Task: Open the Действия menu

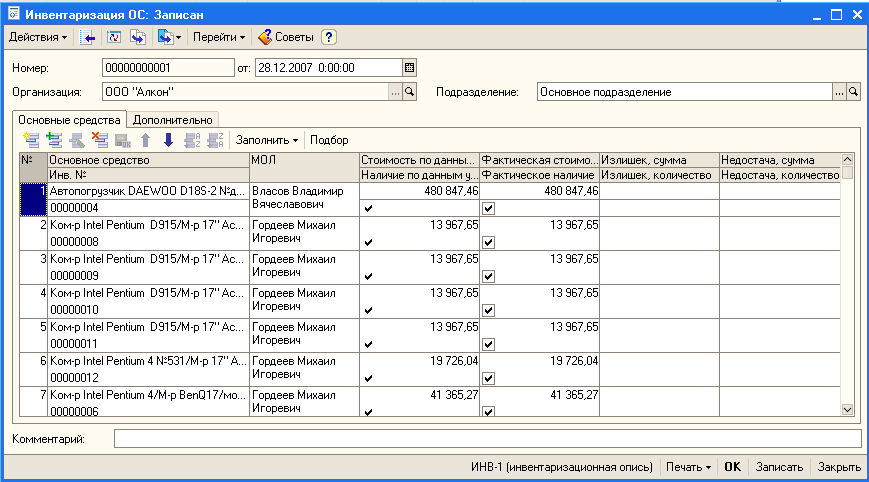Action: (38, 37)
